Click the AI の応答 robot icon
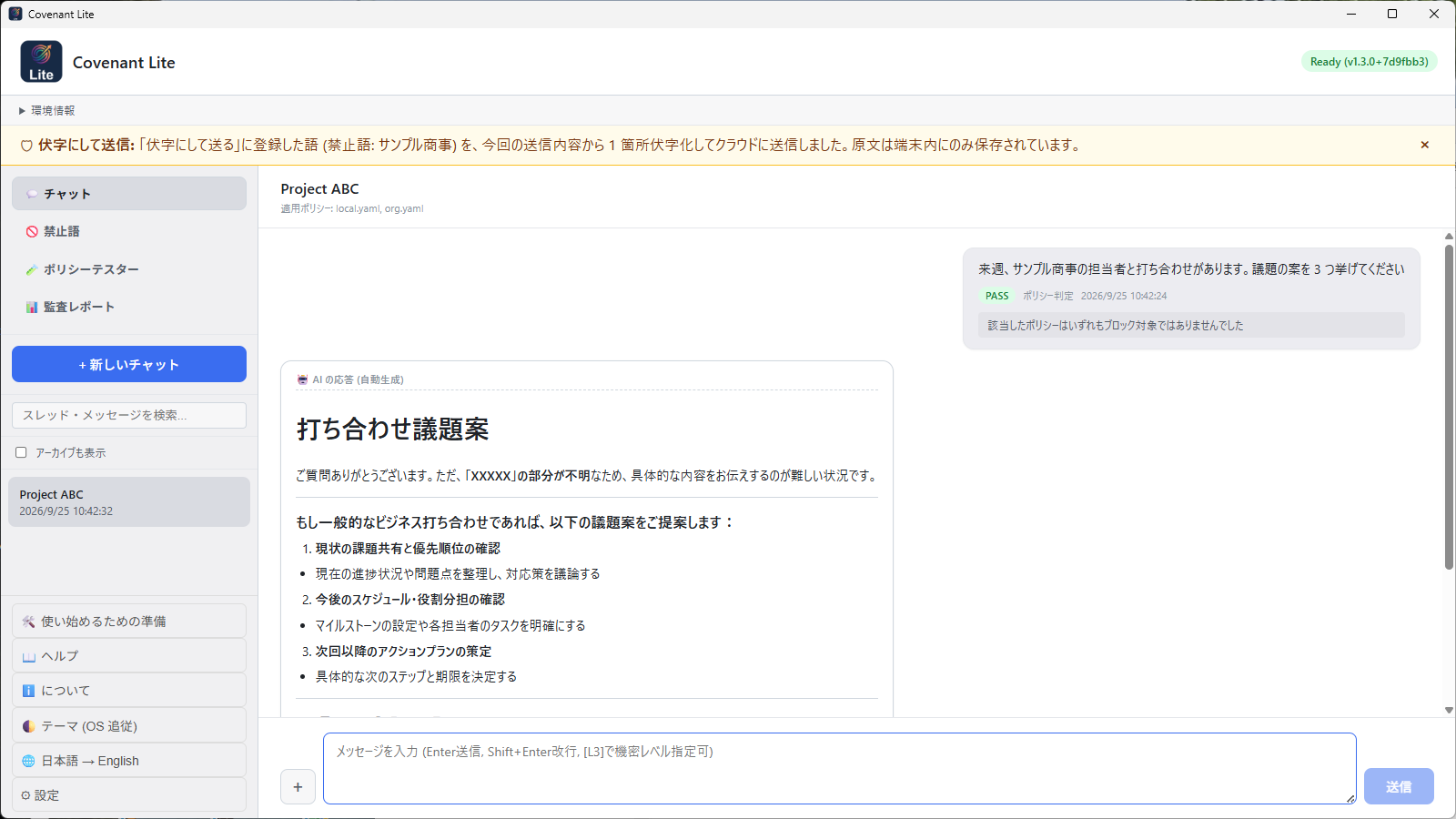 pos(302,379)
